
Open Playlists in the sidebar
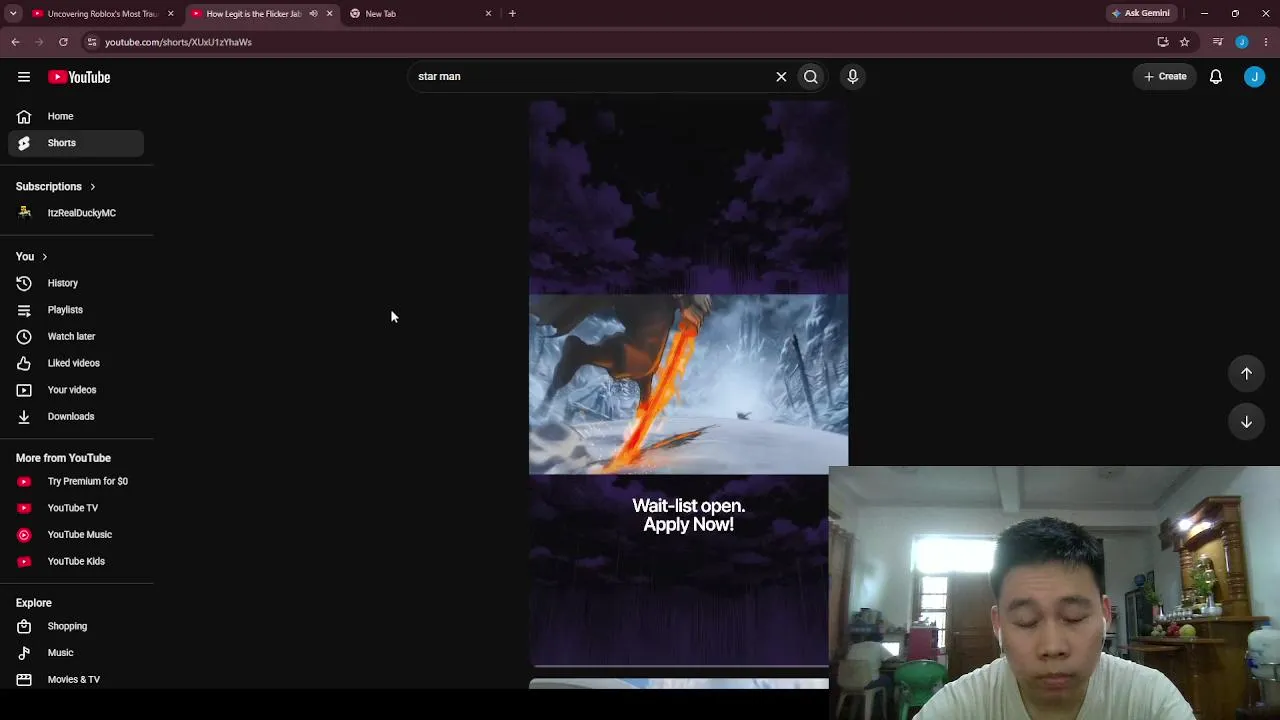click(76, 310)
